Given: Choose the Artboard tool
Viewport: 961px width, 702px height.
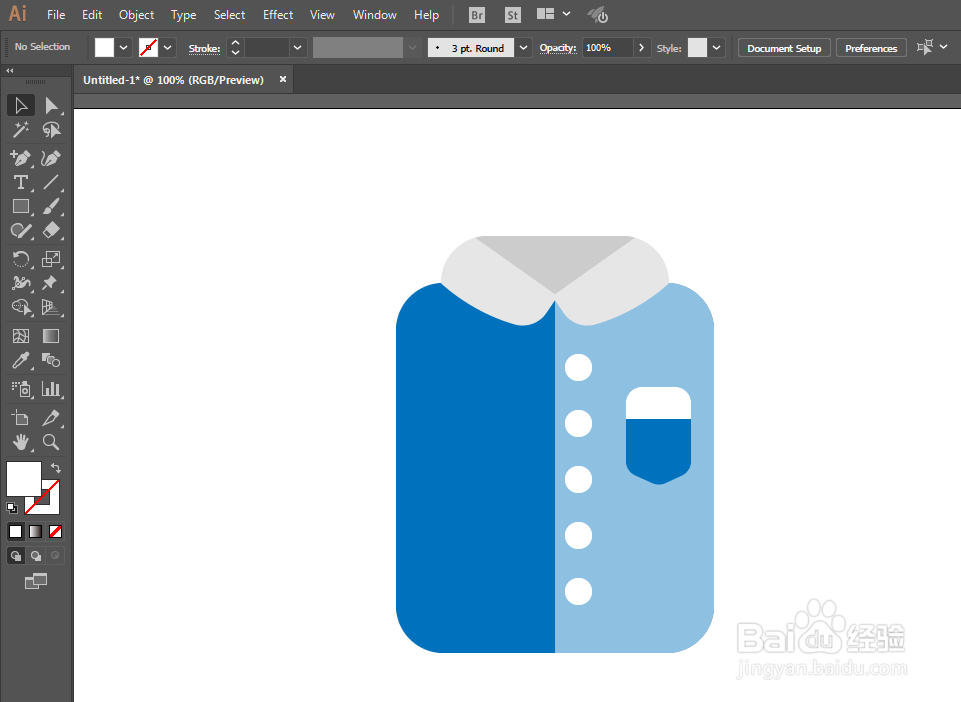Looking at the screenshot, I should 21,418.
